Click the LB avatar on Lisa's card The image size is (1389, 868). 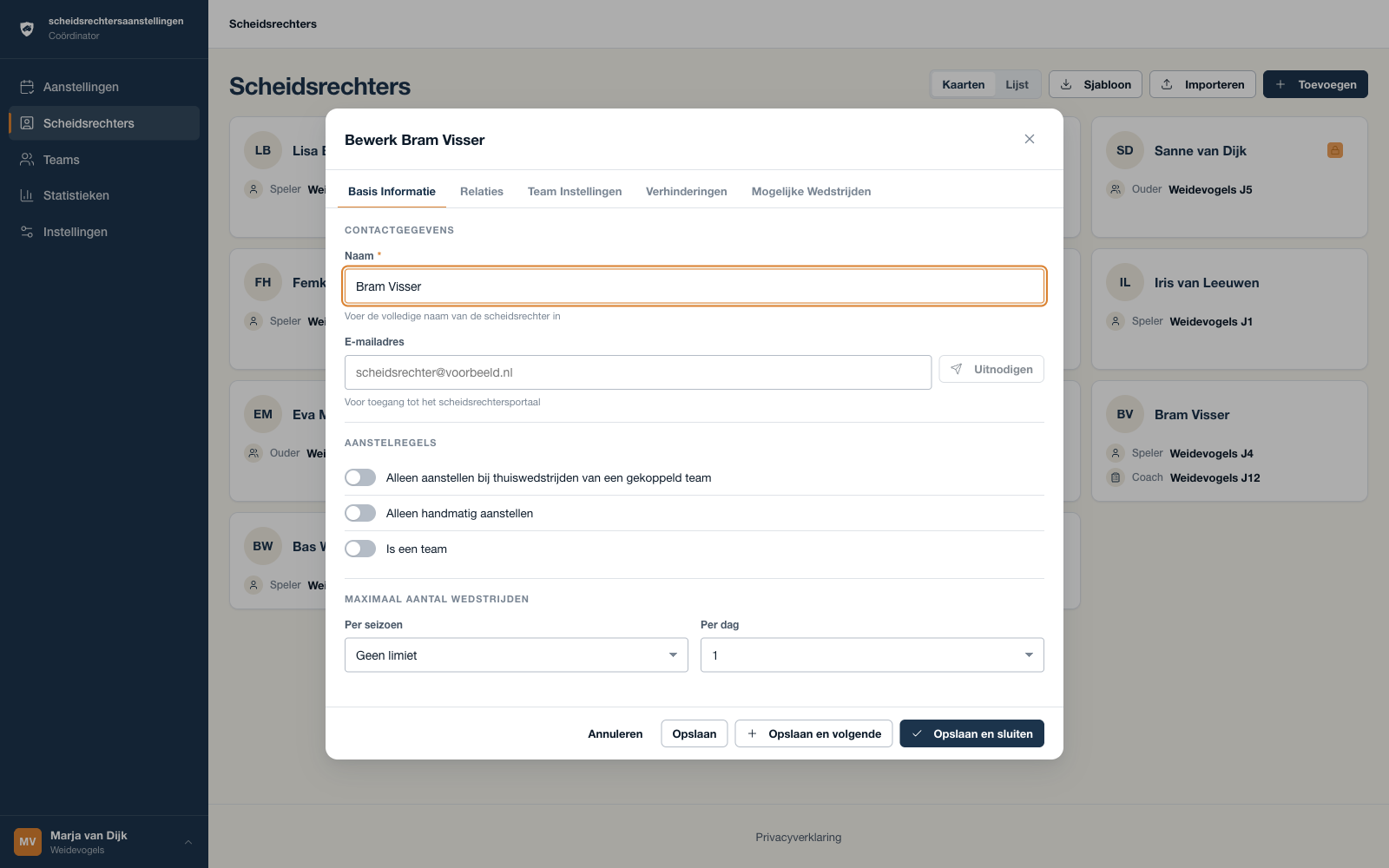tap(263, 150)
